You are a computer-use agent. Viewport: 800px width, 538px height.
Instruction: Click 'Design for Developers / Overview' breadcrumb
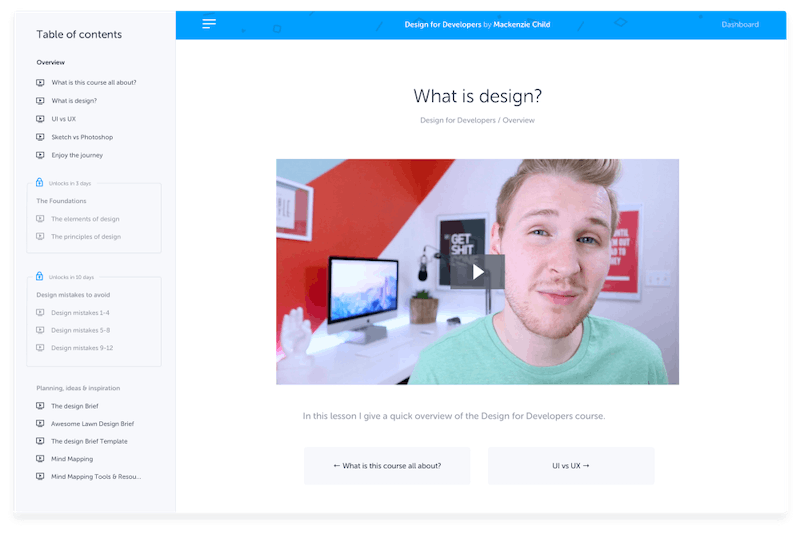(x=478, y=120)
